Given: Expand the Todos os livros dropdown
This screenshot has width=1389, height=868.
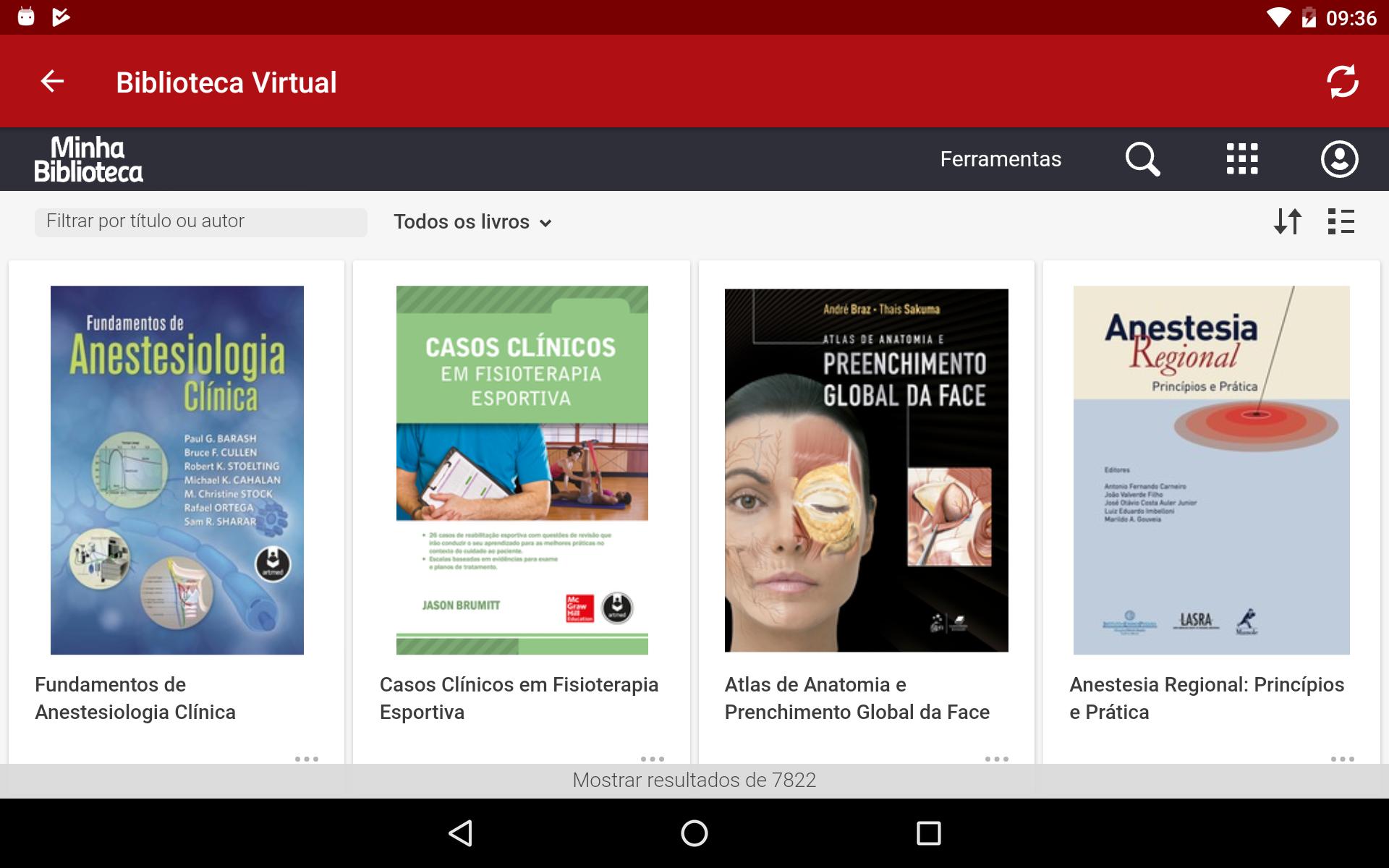Looking at the screenshot, I should coord(472,222).
